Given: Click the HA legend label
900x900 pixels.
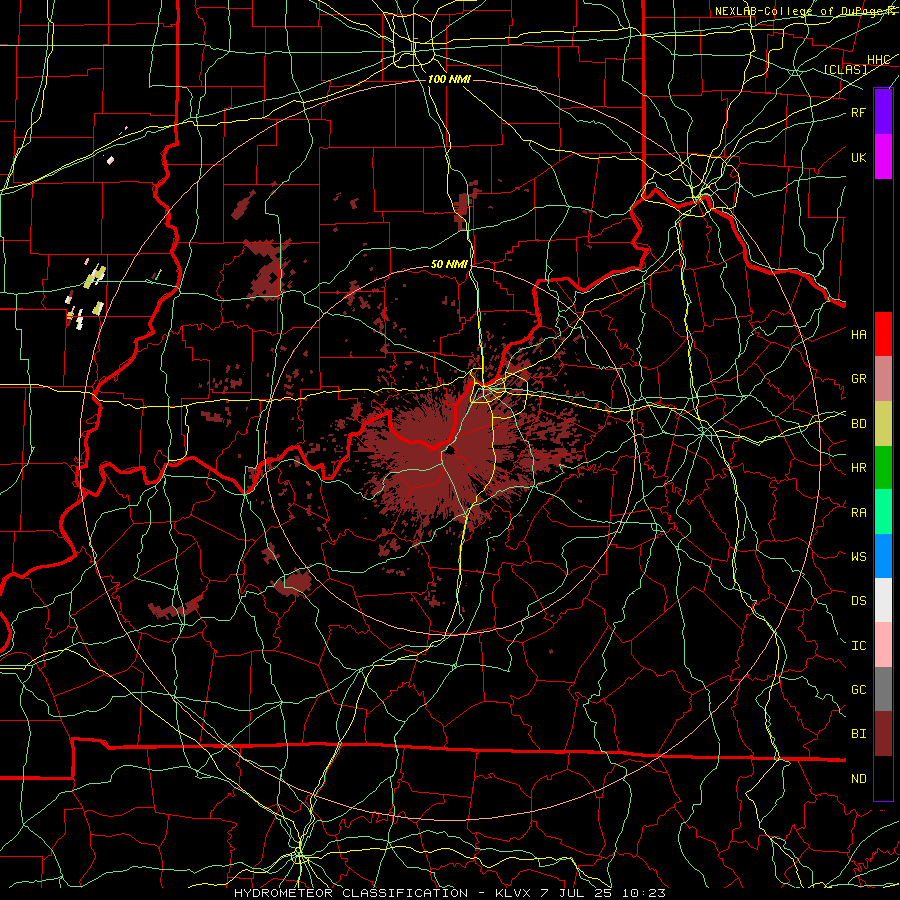Looking at the screenshot, I should [858, 334].
